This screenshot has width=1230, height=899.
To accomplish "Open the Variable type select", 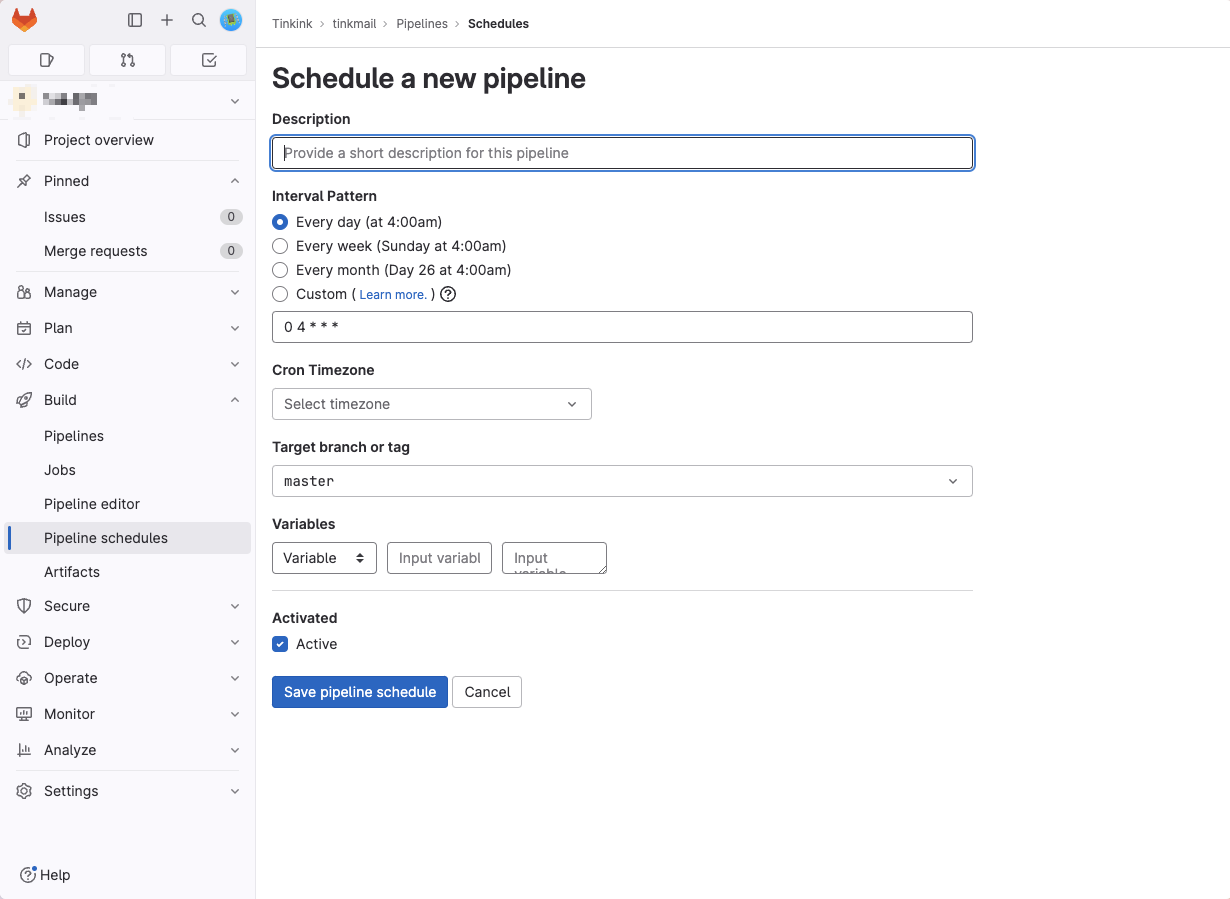I will coord(324,558).
